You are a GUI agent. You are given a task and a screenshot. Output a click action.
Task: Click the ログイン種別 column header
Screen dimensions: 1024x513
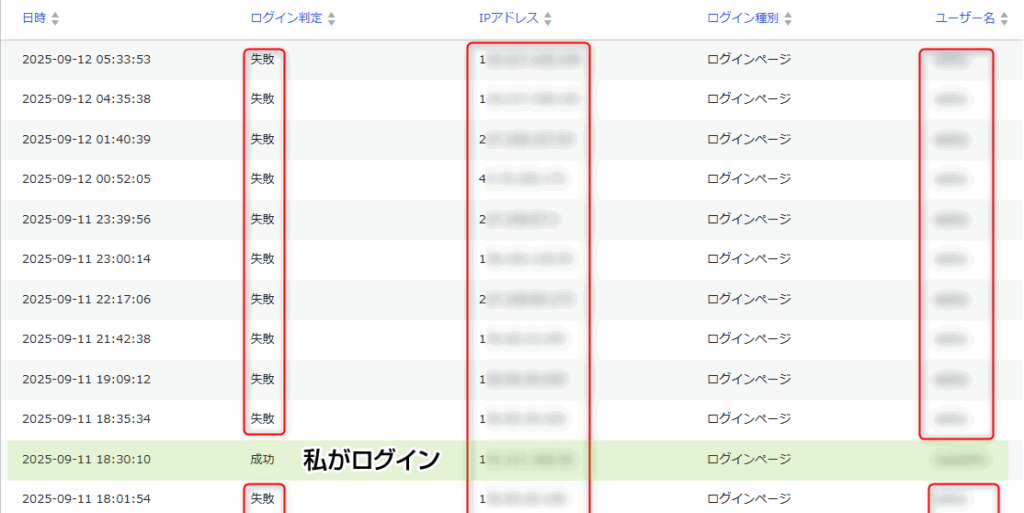(x=743, y=18)
